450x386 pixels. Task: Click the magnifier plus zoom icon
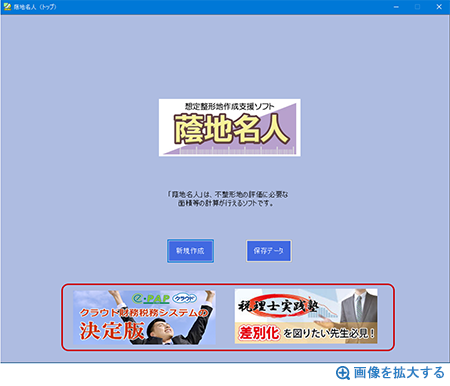point(343,373)
